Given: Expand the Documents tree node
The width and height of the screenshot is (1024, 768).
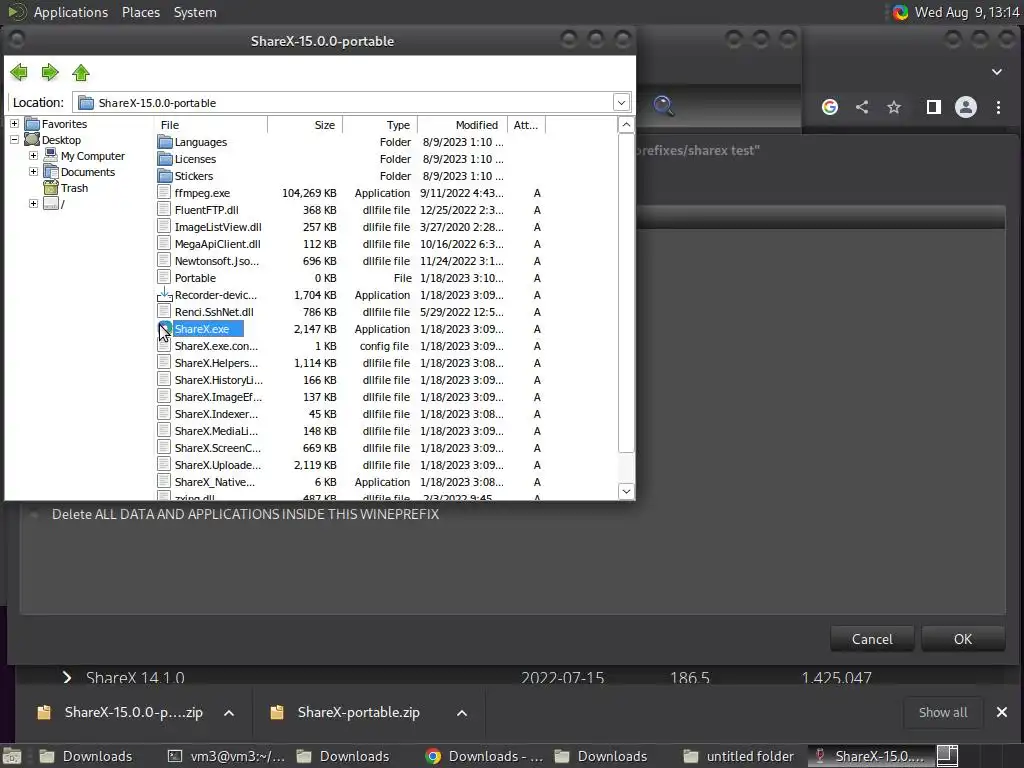Looking at the screenshot, I should (33, 172).
